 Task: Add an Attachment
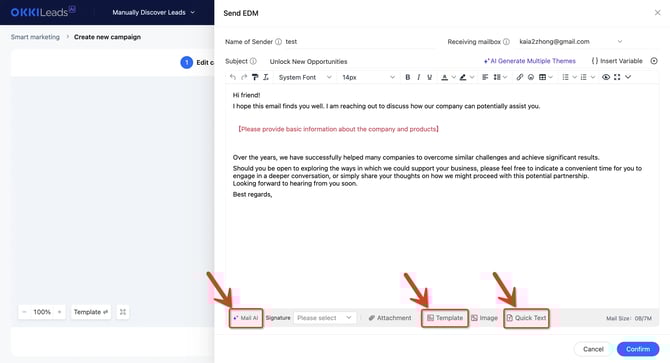click(390, 318)
